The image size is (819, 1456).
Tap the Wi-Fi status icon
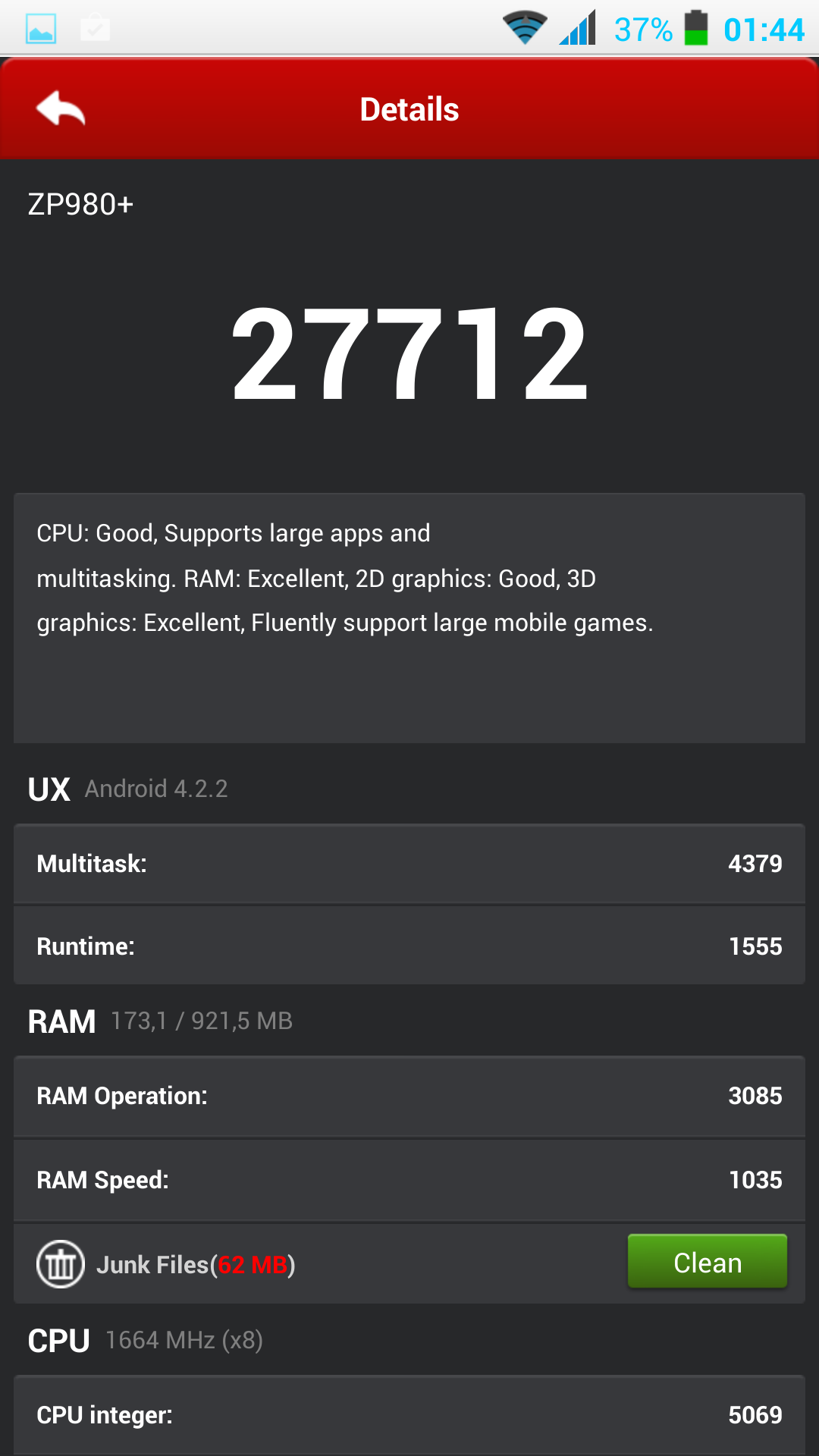(x=525, y=28)
